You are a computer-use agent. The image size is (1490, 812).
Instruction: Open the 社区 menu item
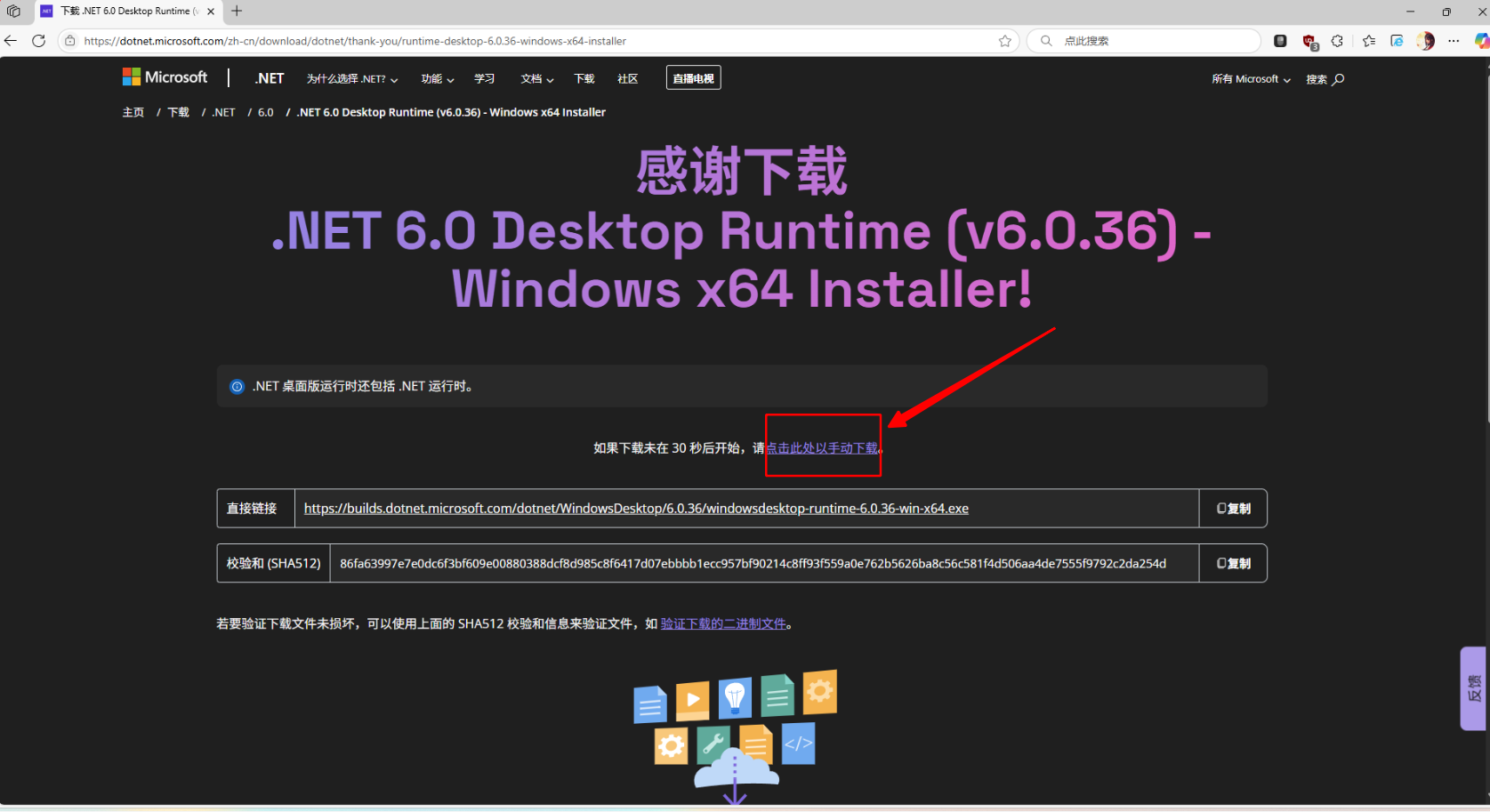628,79
